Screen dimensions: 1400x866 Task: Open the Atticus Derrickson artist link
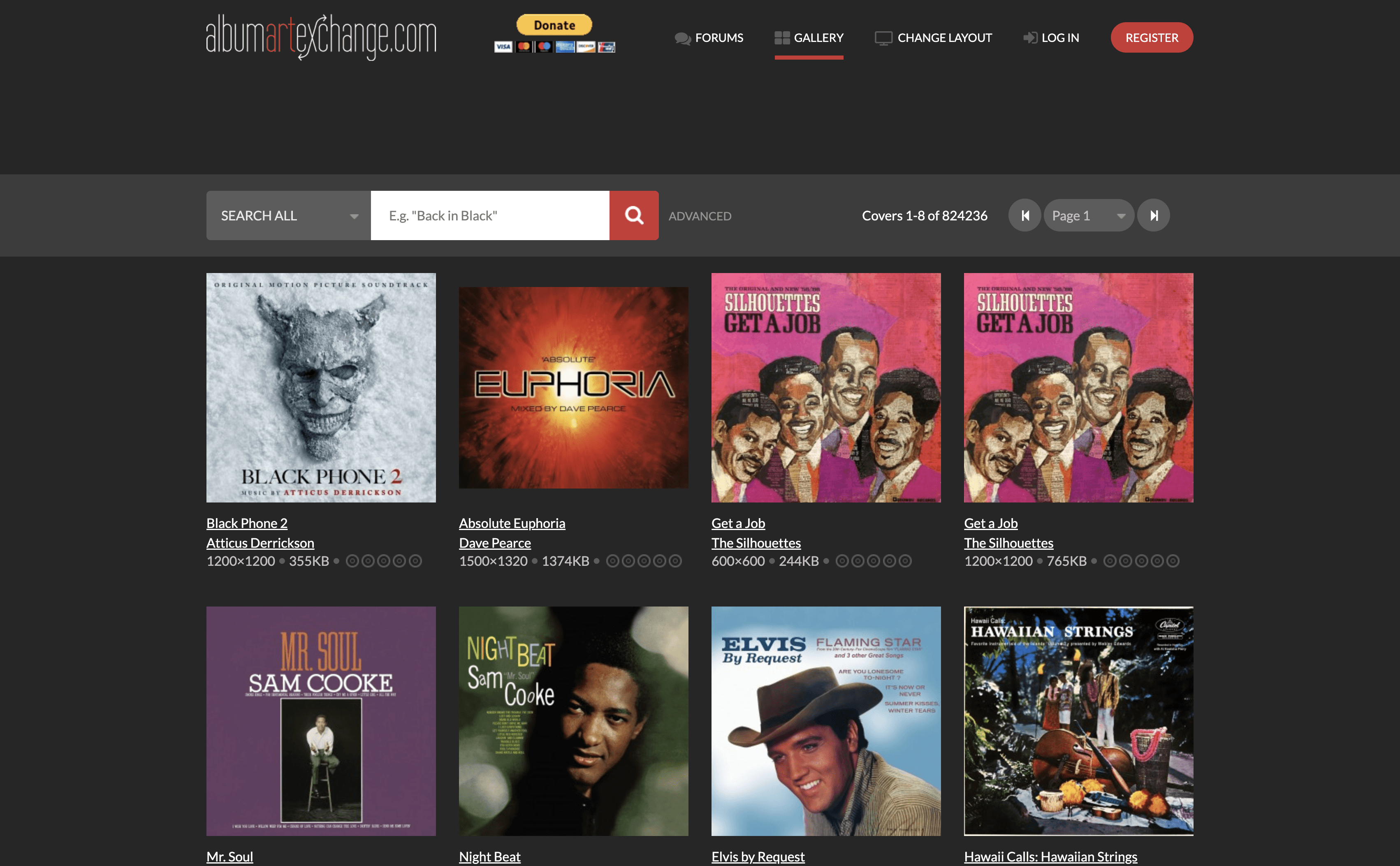click(x=260, y=543)
